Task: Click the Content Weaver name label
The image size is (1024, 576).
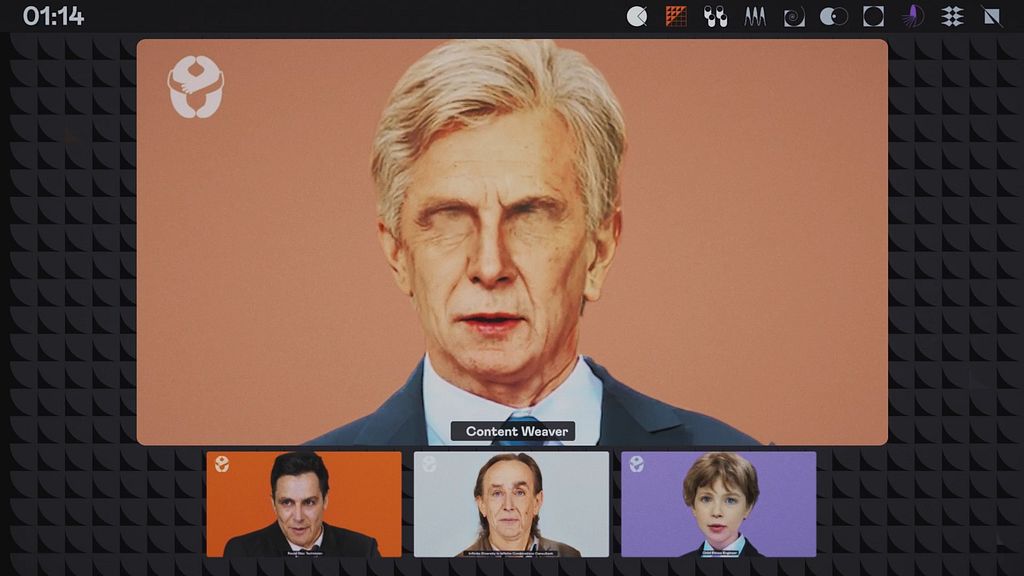Action: (513, 431)
